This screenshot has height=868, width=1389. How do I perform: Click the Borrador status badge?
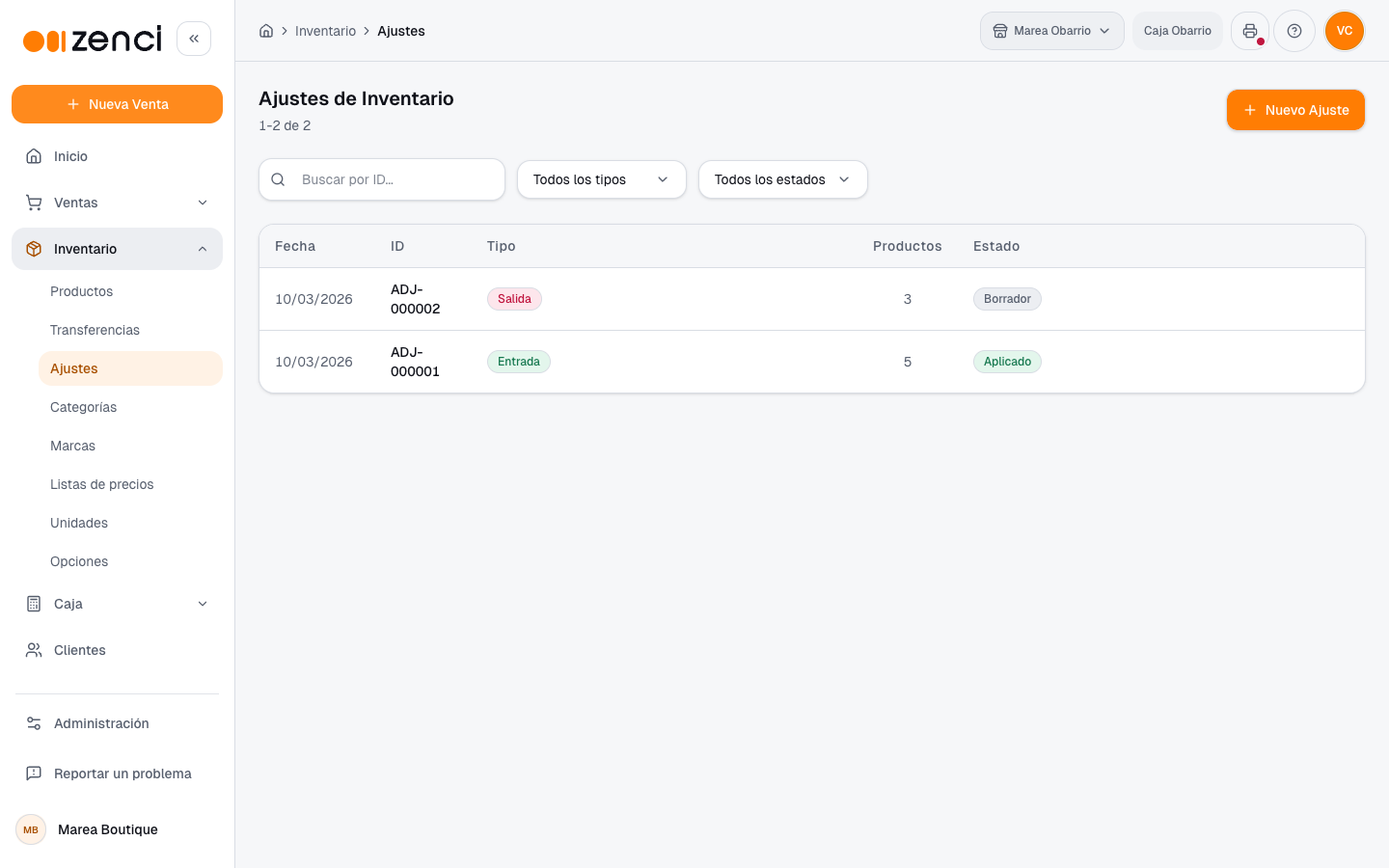(1007, 299)
